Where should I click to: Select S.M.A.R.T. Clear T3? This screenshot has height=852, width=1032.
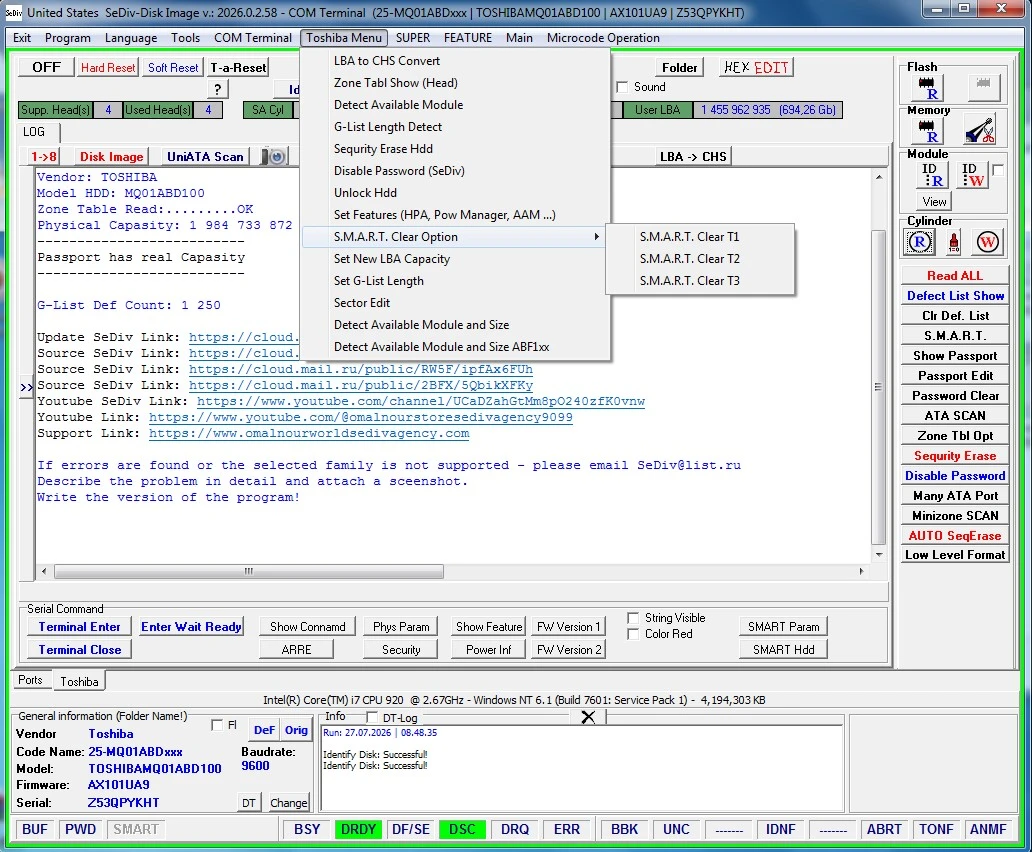pyautogui.click(x=700, y=281)
